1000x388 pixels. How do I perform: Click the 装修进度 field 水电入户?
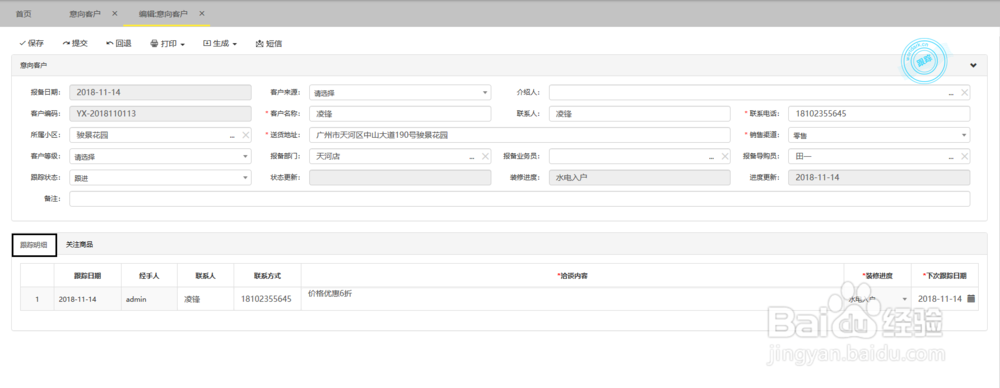pyautogui.click(x=639, y=177)
